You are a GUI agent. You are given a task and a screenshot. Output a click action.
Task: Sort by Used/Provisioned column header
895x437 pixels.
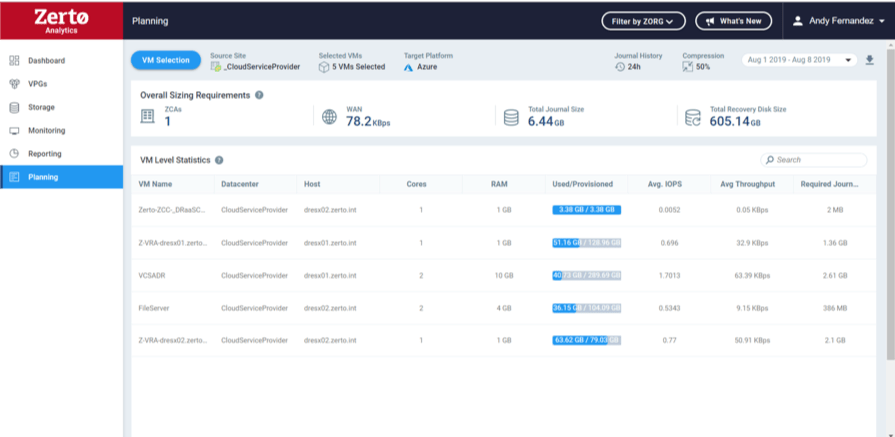point(583,184)
